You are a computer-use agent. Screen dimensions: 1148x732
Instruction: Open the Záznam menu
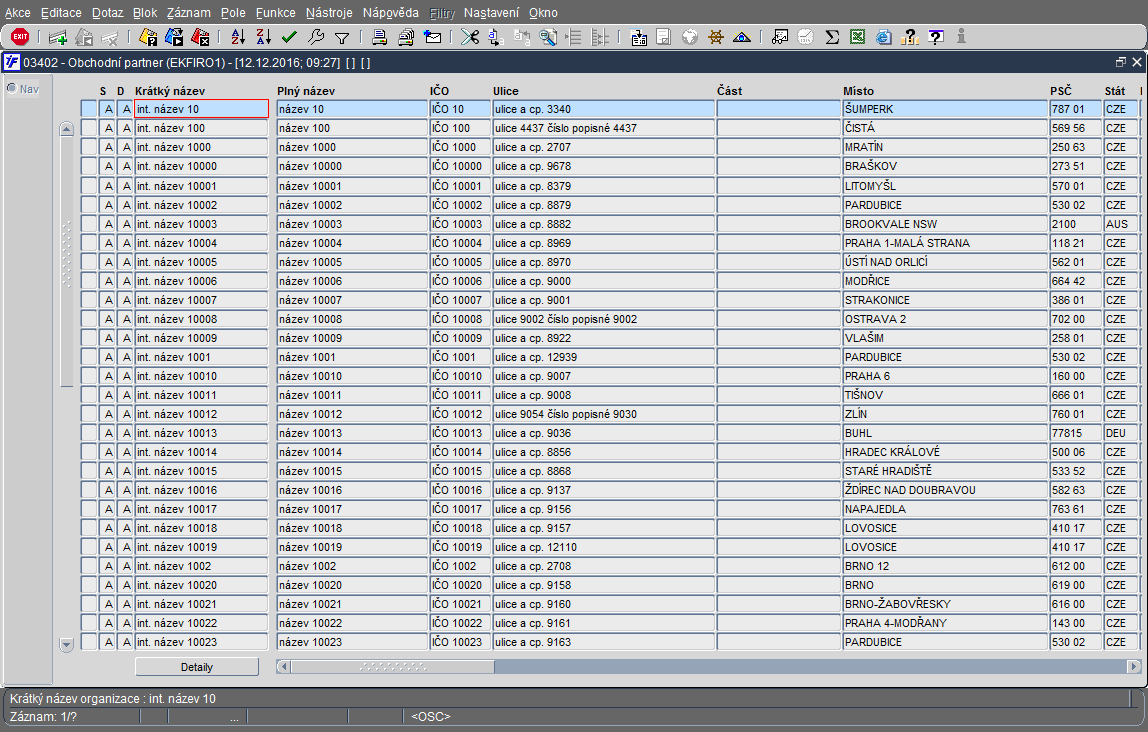pos(189,12)
